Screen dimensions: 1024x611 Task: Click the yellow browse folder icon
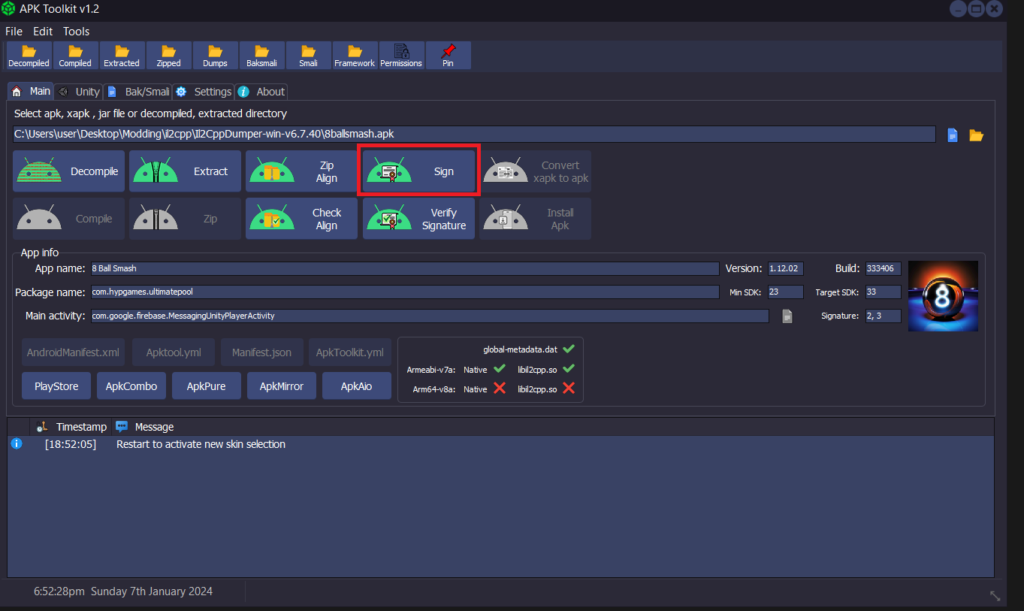tap(976, 135)
